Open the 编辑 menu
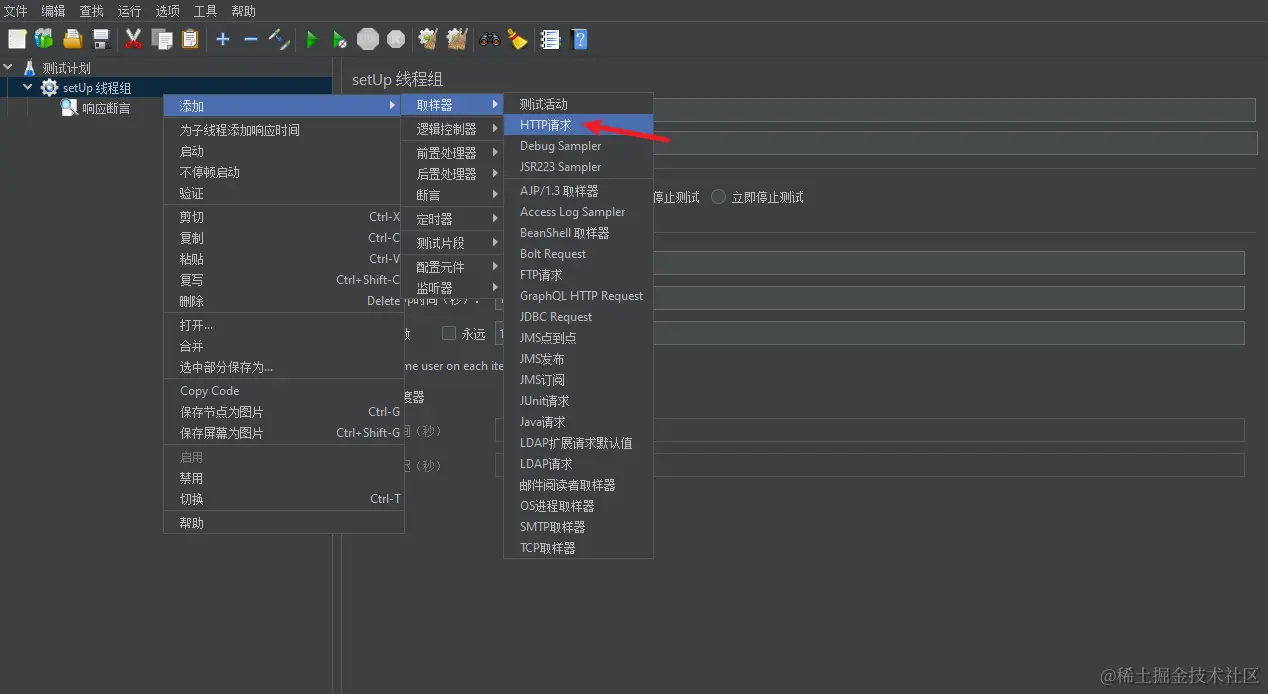The image size is (1268, 694). (53, 11)
